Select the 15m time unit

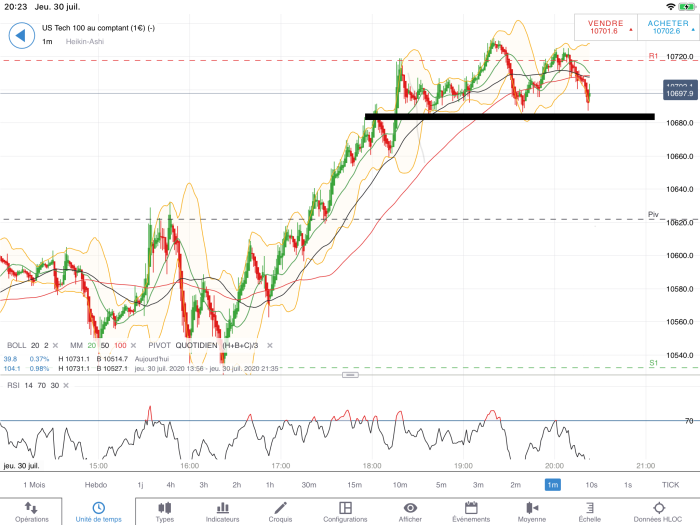354,485
